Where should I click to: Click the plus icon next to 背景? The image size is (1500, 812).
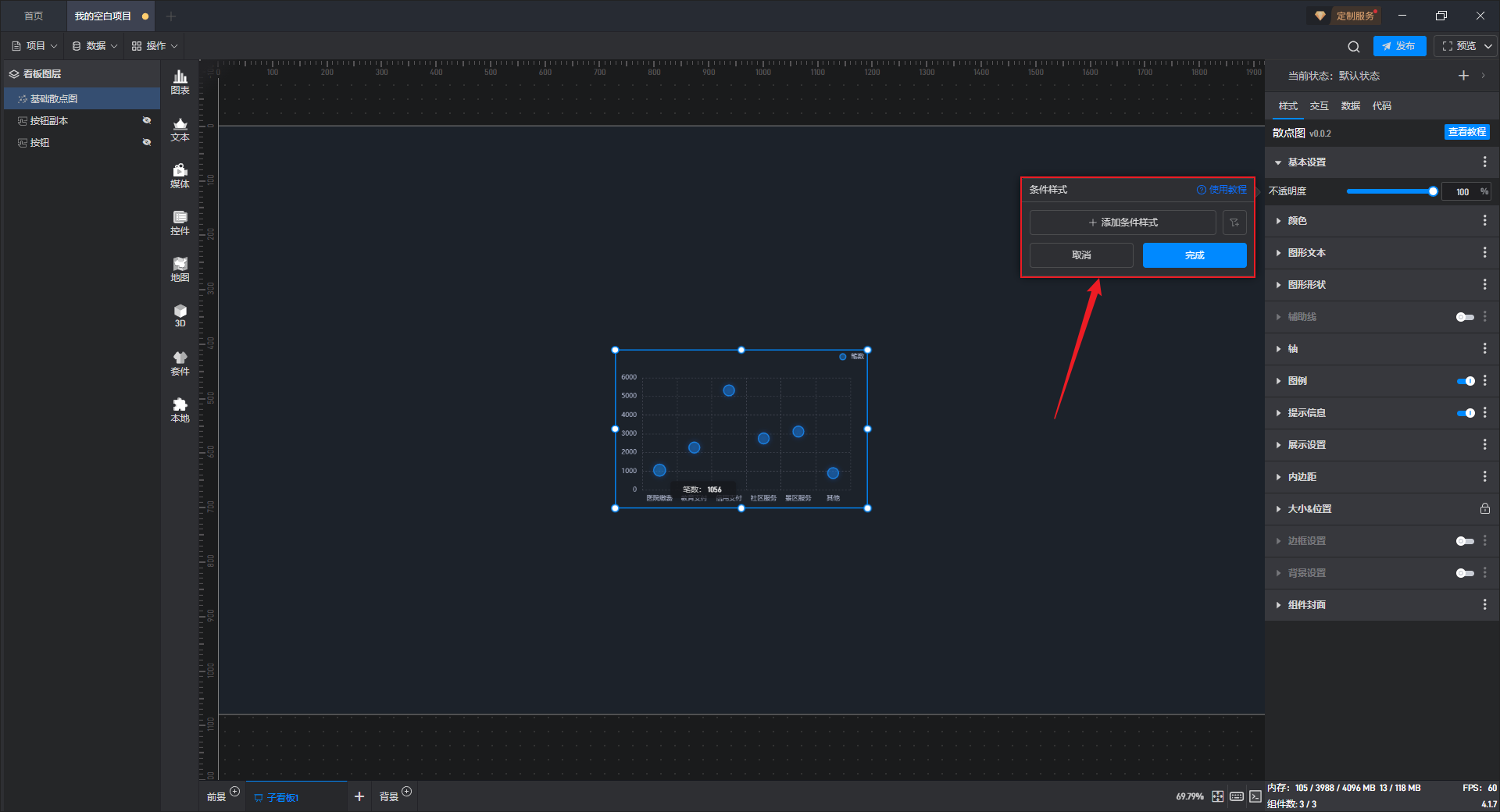(x=406, y=792)
